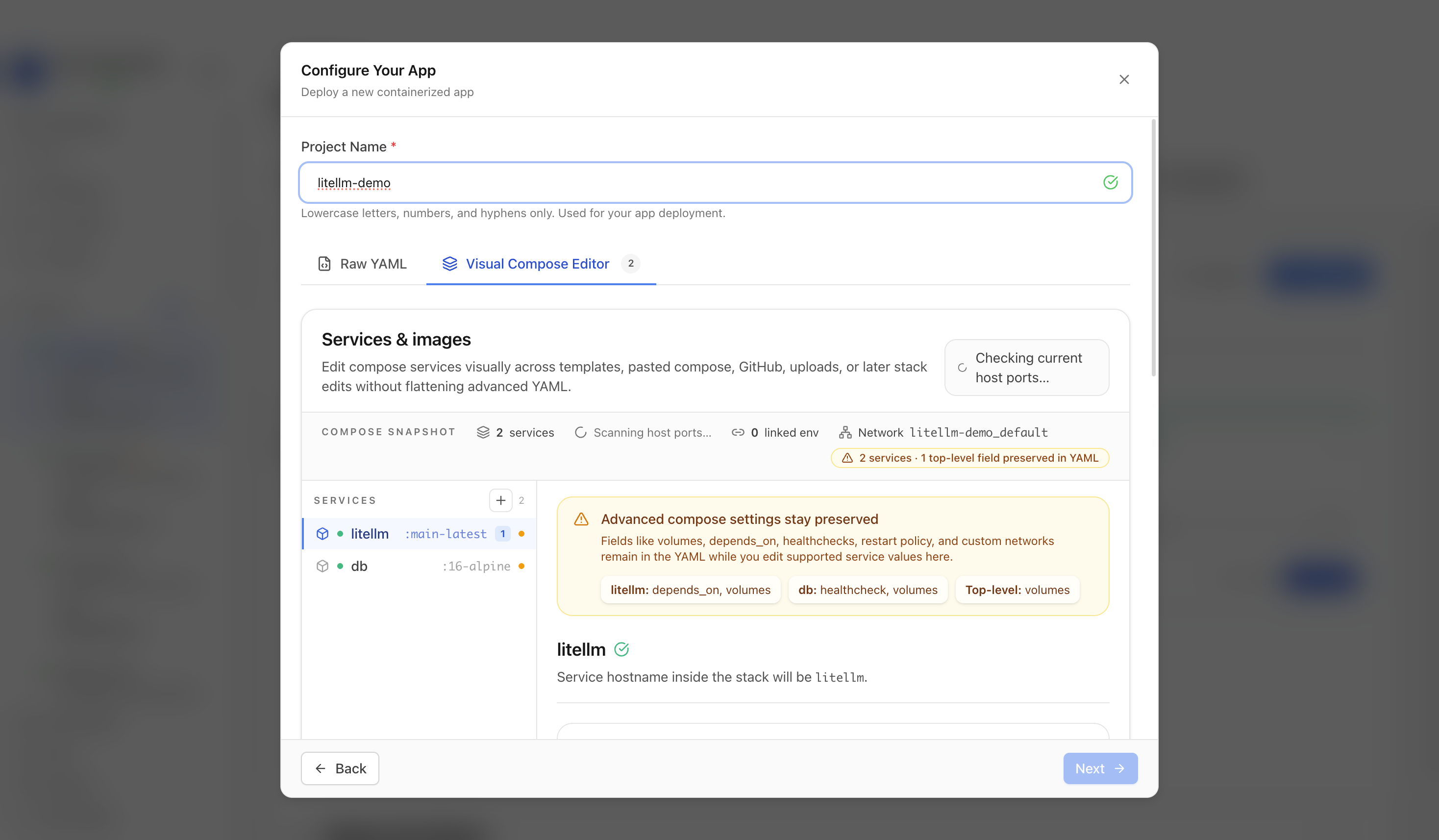This screenshot has width=1439, height=840.
Task: Click the Services & images heading
Action: [396, 339]
